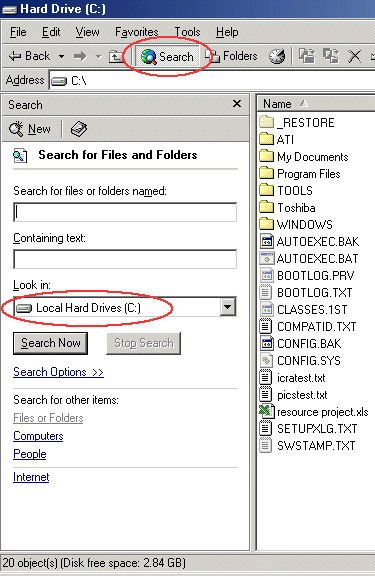Click the window title bar drive icon
Viewport: 375px width, 576px height.
pos(10,9)
